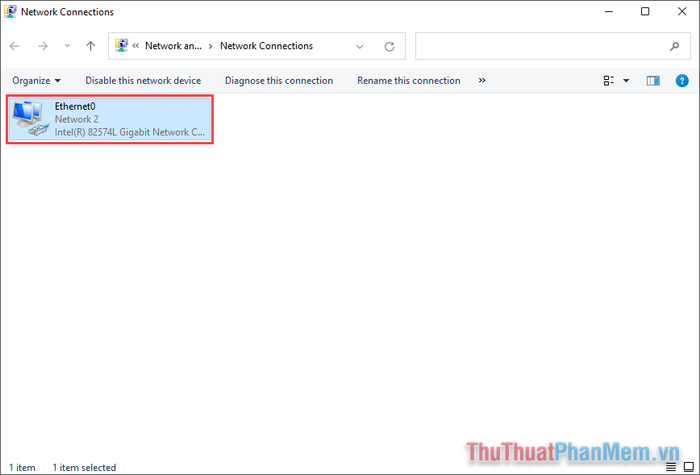The height and width of the screenshot is (475, 700).
Task: Close the Network Connections window
Action: pos(682,12)
